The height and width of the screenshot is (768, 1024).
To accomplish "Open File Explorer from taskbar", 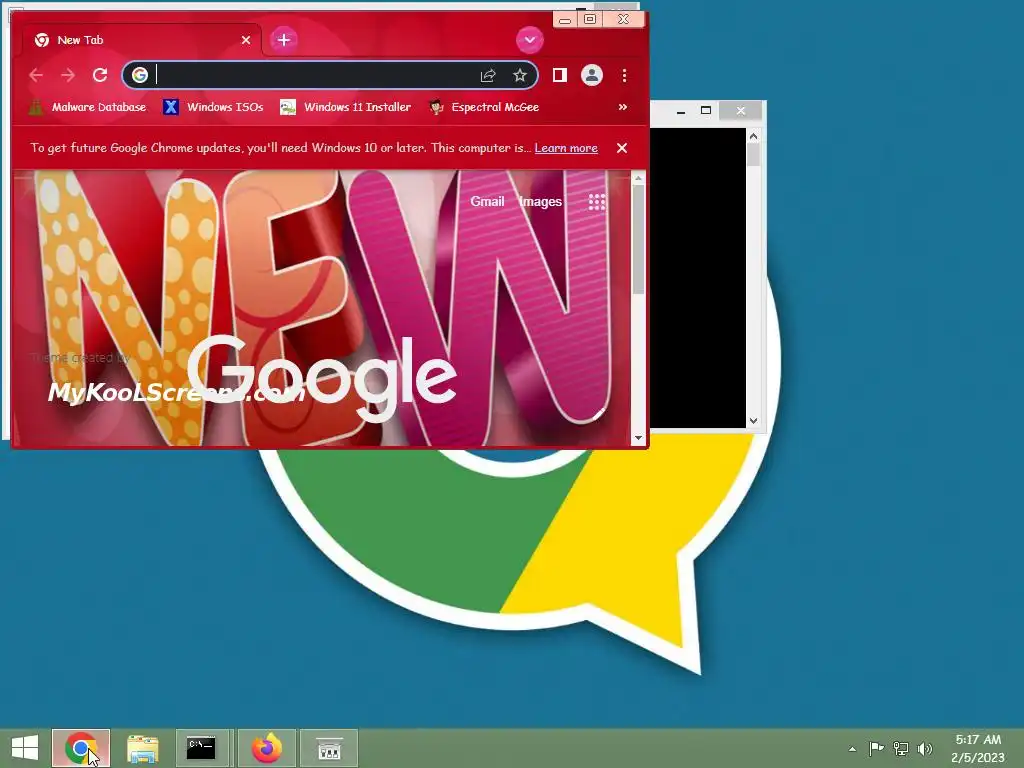I will click(142, 748).
